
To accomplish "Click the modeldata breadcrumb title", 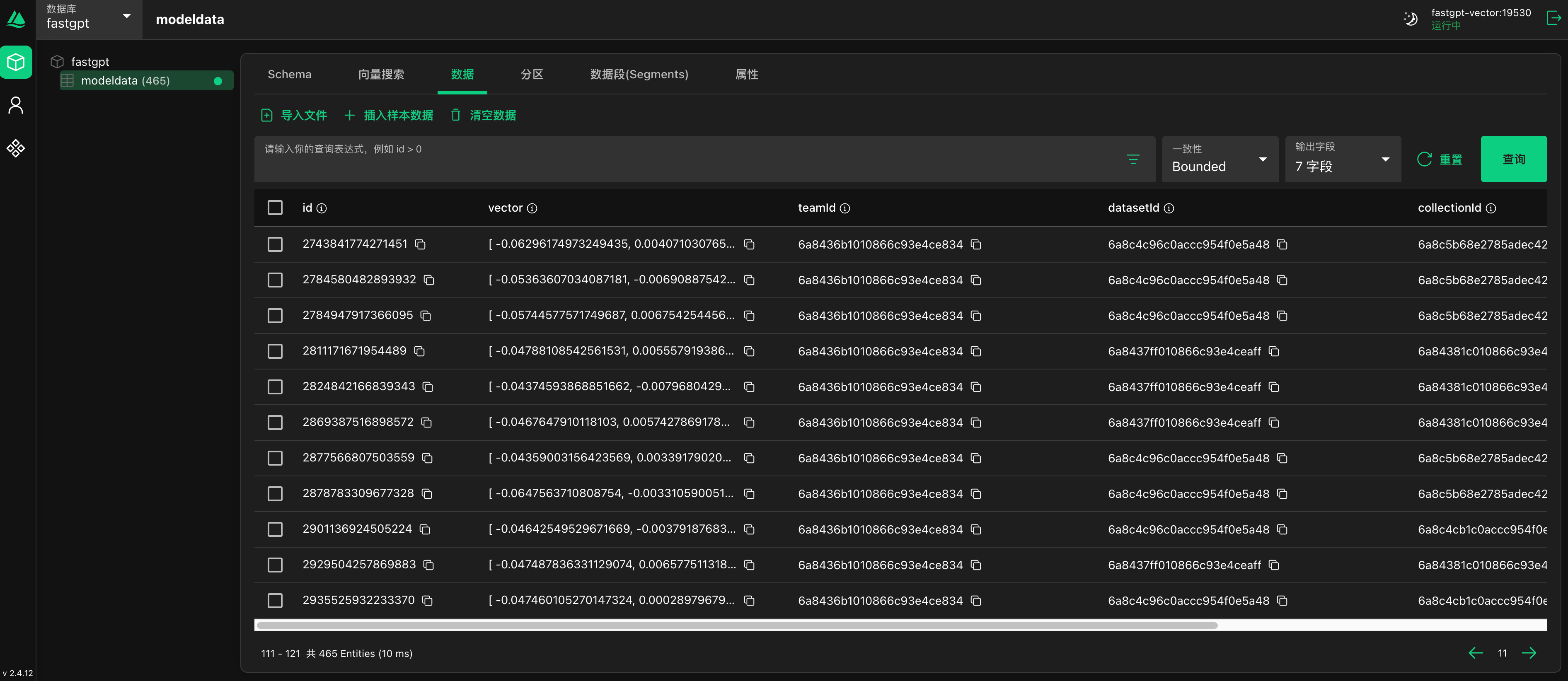I will (190, 19).
